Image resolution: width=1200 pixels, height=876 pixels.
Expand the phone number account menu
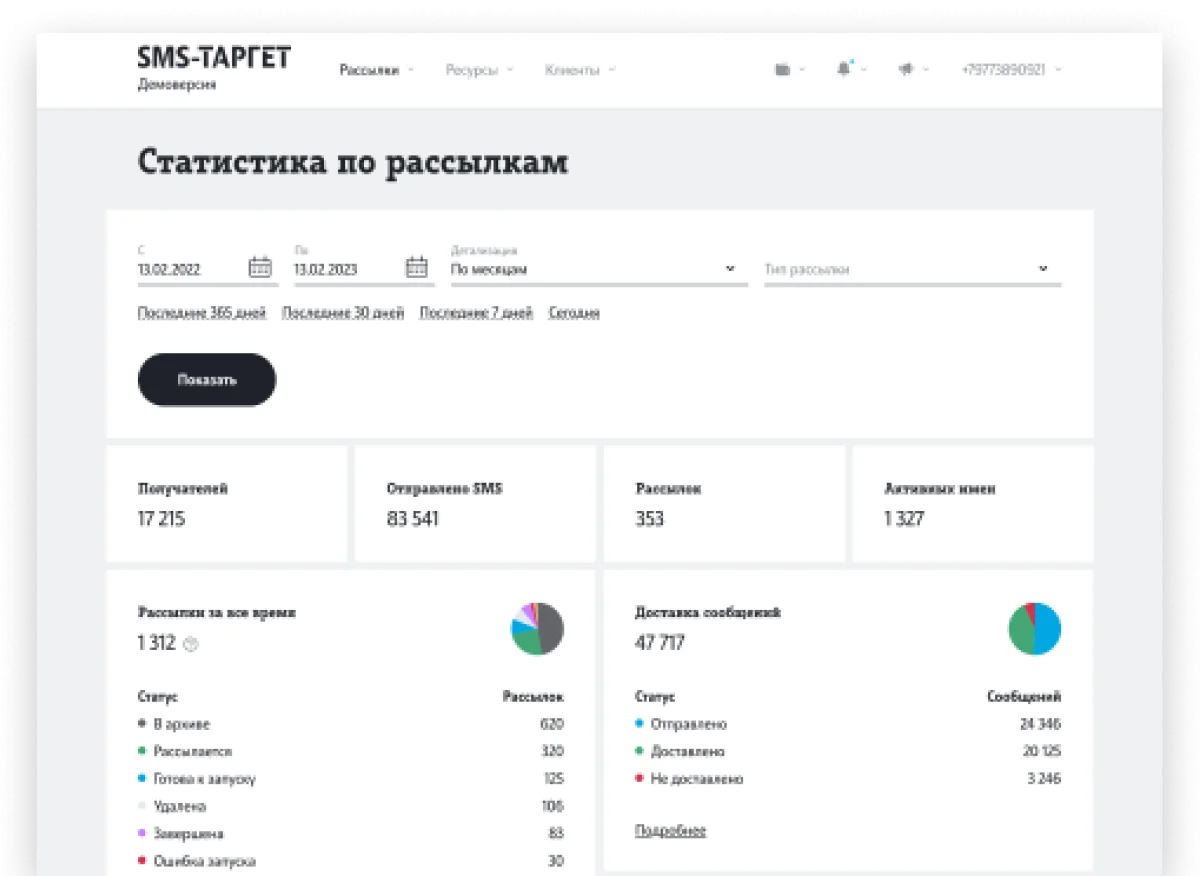1010,70
